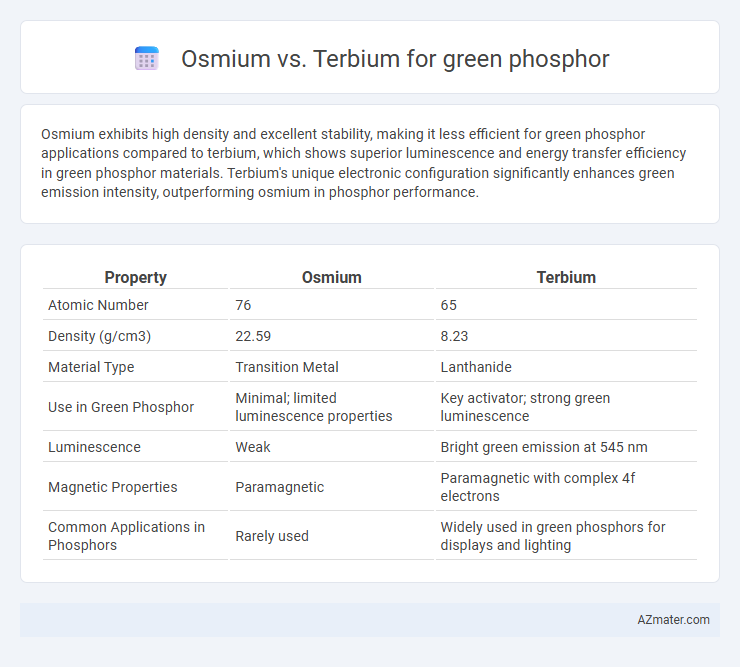The width and height of the screenshot is (740, 667).
Task: Click the 'Magnetic Properties' row label
Action: [x=113, y=487]
